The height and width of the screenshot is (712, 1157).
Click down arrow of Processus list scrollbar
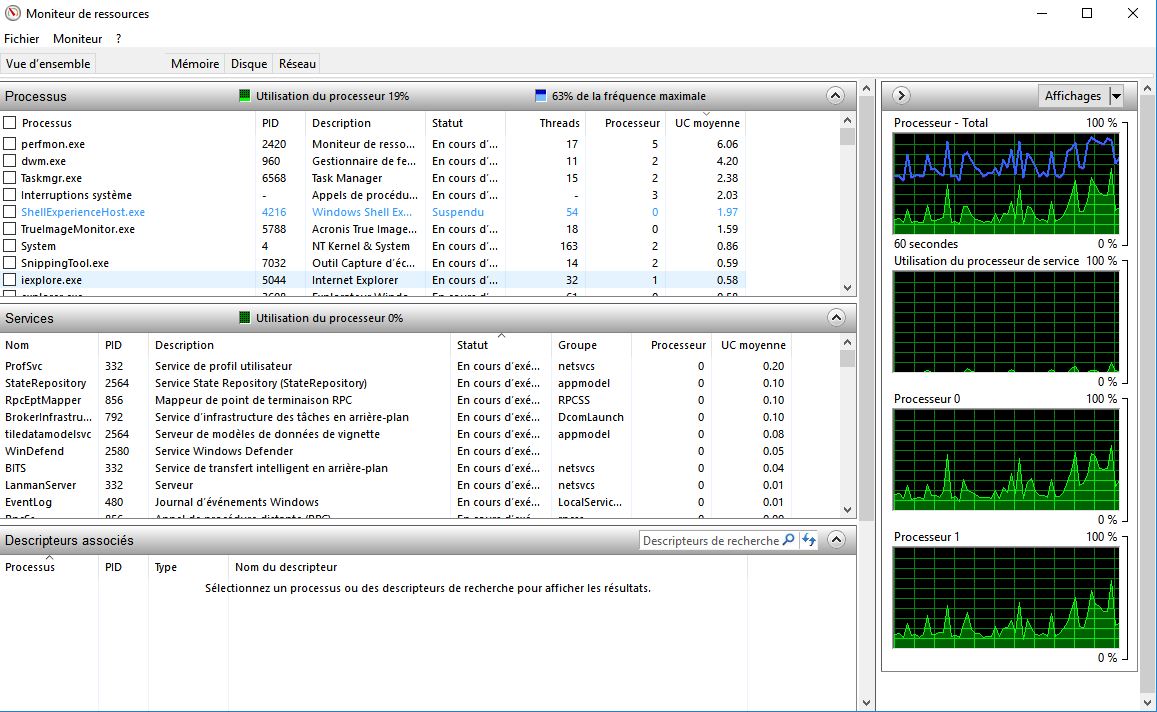(x=847, y=288)
